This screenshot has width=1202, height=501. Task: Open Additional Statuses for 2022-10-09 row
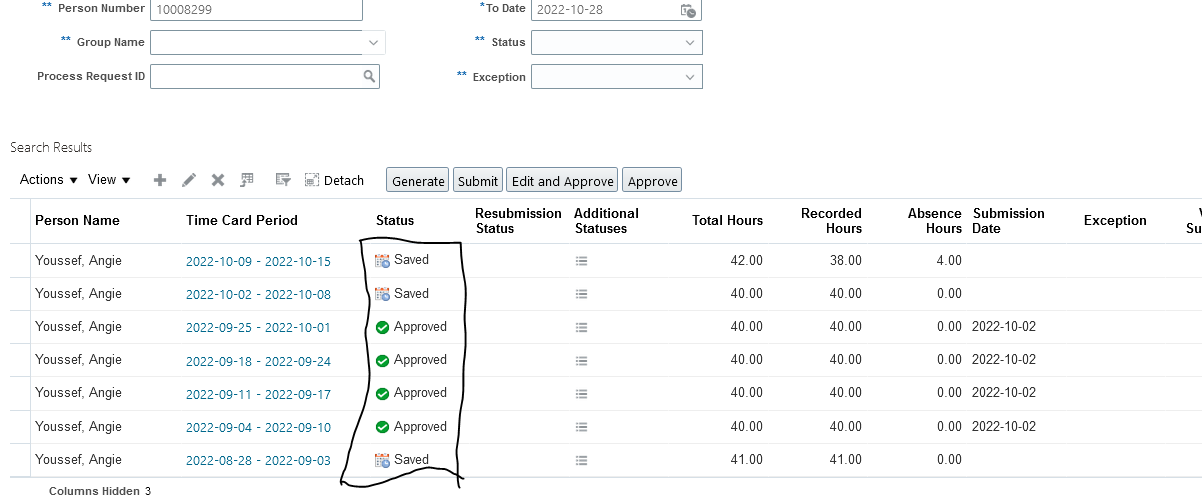(582, 261)
